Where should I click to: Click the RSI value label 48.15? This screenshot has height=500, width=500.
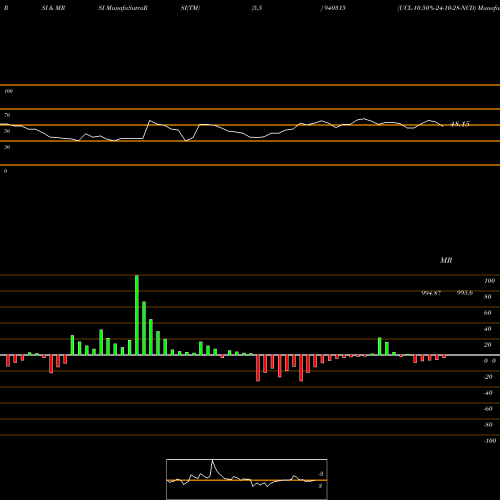460,124
